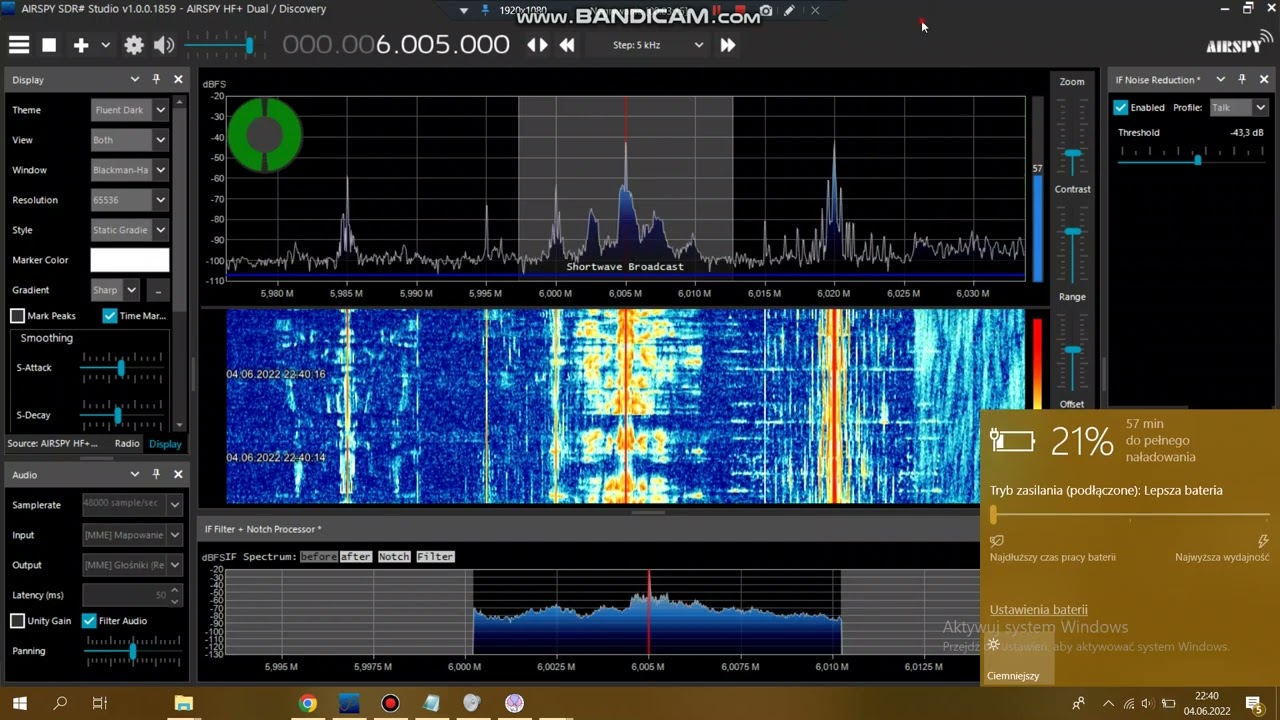The image size is (1280, 720).
Task: Click the Latency (ms) stepper field
Action: [x=132, y=595]
